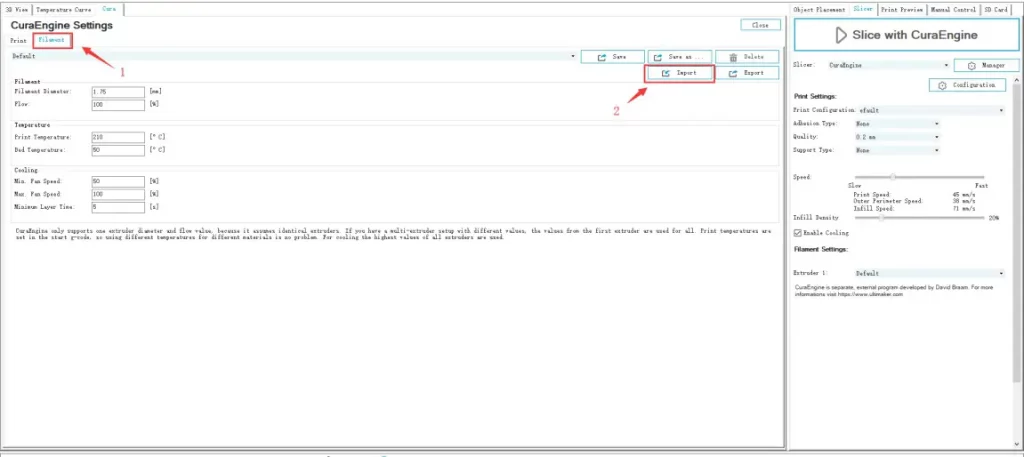
Task: Select the Cura tab
Action: click(109, 9)
